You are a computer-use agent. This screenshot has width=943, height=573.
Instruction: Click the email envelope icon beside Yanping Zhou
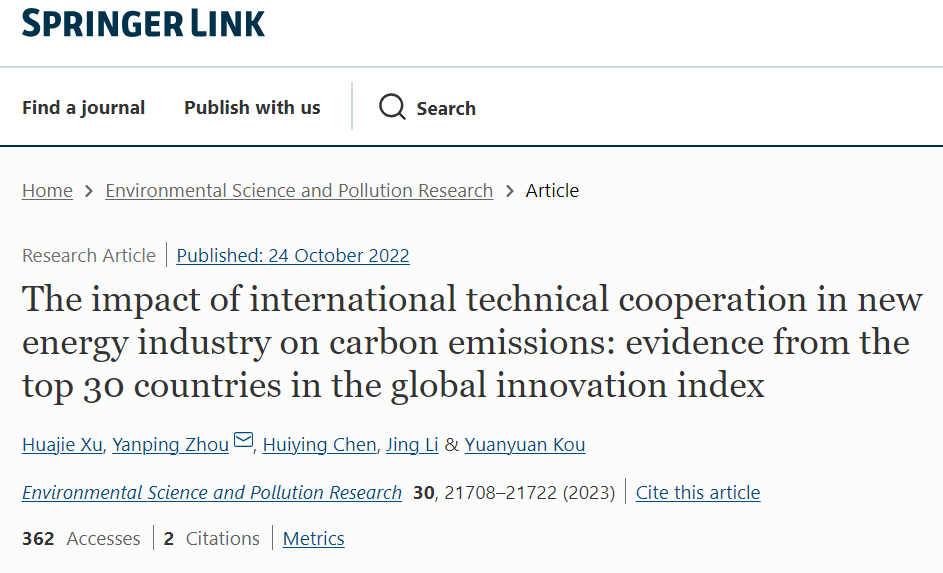pyautogui.click(x=244, y=442)
